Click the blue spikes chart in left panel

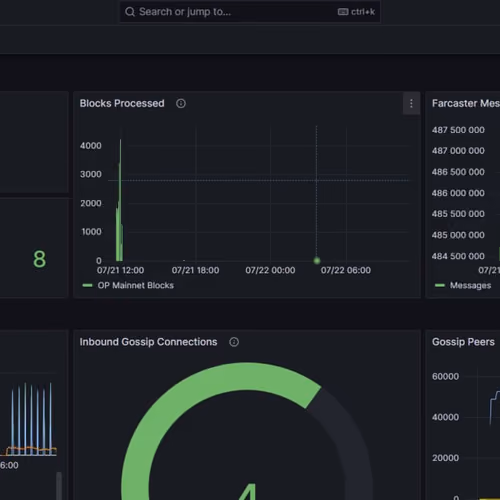[31, 419]
